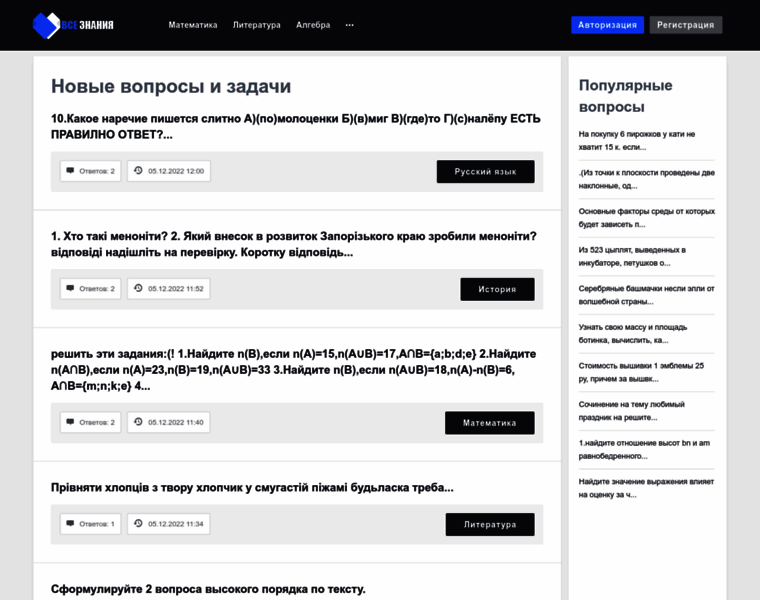Viewport: 760px width, 600px height.
Task: Open the Математика nav menu item
Action: [193, 25]
